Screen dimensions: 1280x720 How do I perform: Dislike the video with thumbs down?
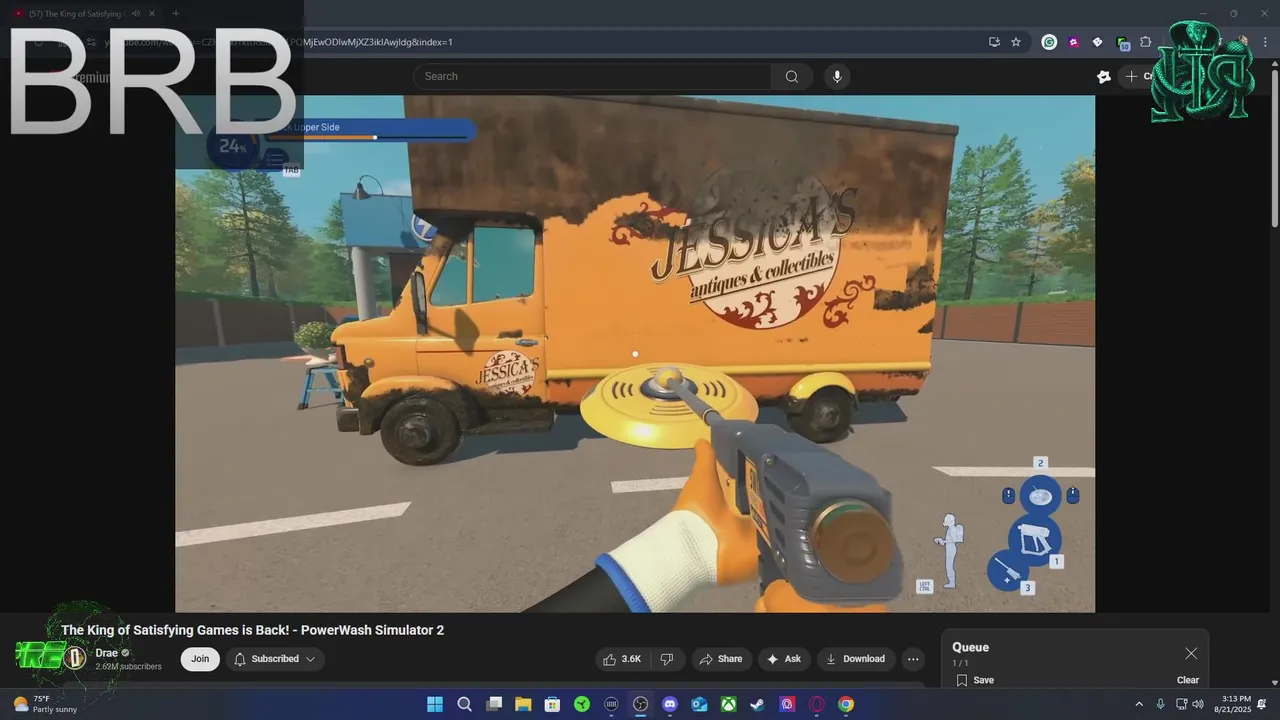(x=667, y=659)
